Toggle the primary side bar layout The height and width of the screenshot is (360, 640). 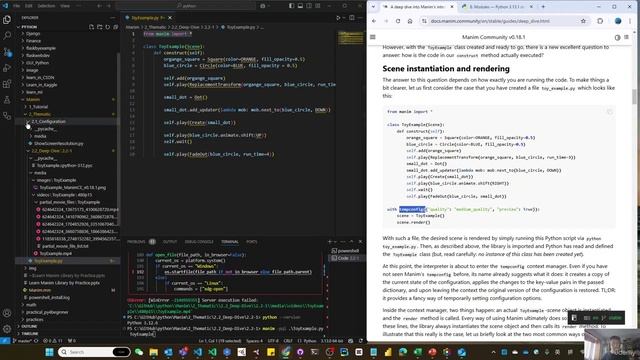(291, 6)
